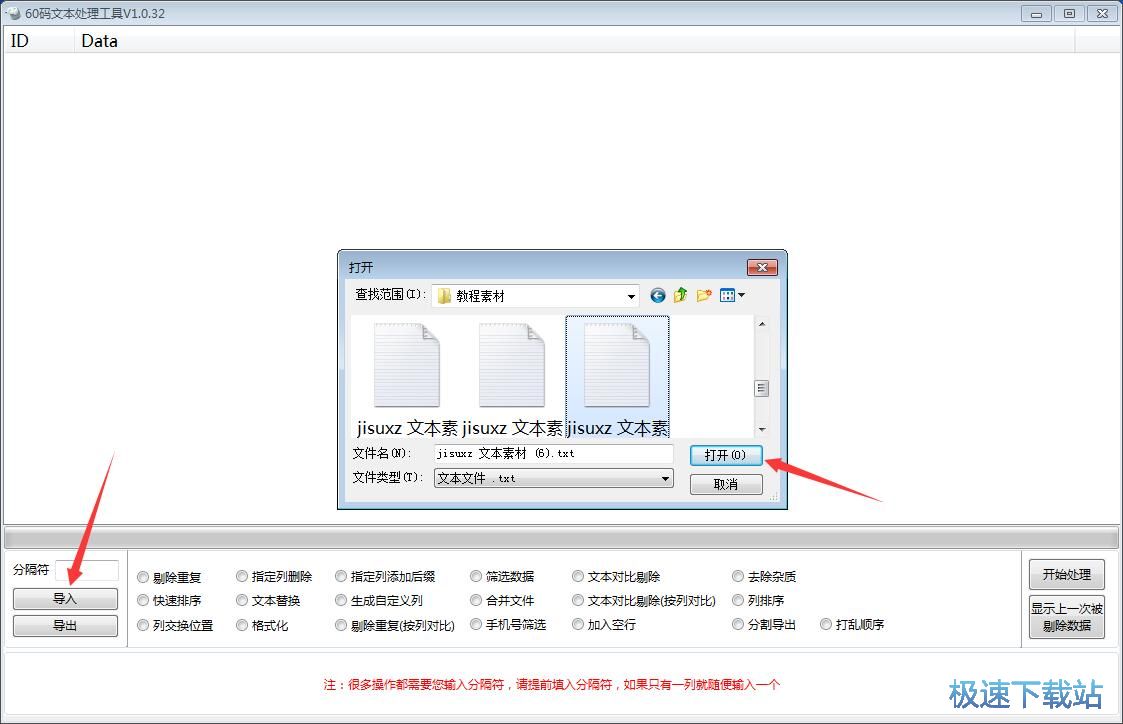Viewport: 1123px width, 724px height.
Task: Go back to the previous folder in Open dialog
Action: (657, 295)
